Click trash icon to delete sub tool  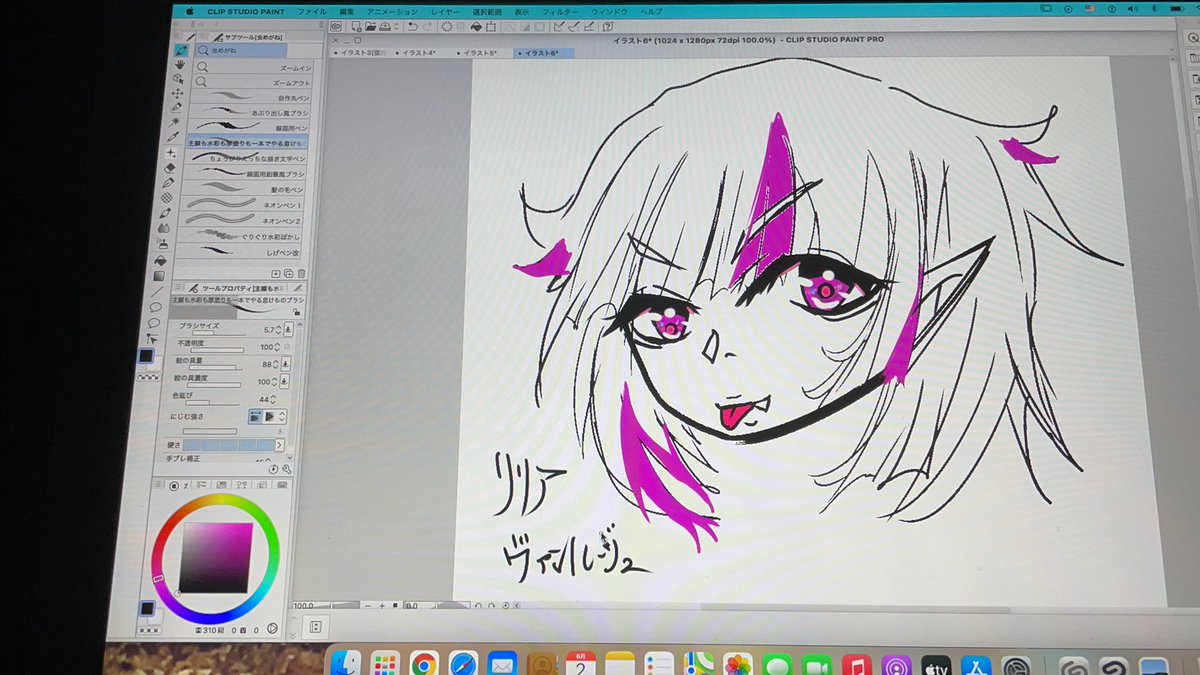coord(301,273)
